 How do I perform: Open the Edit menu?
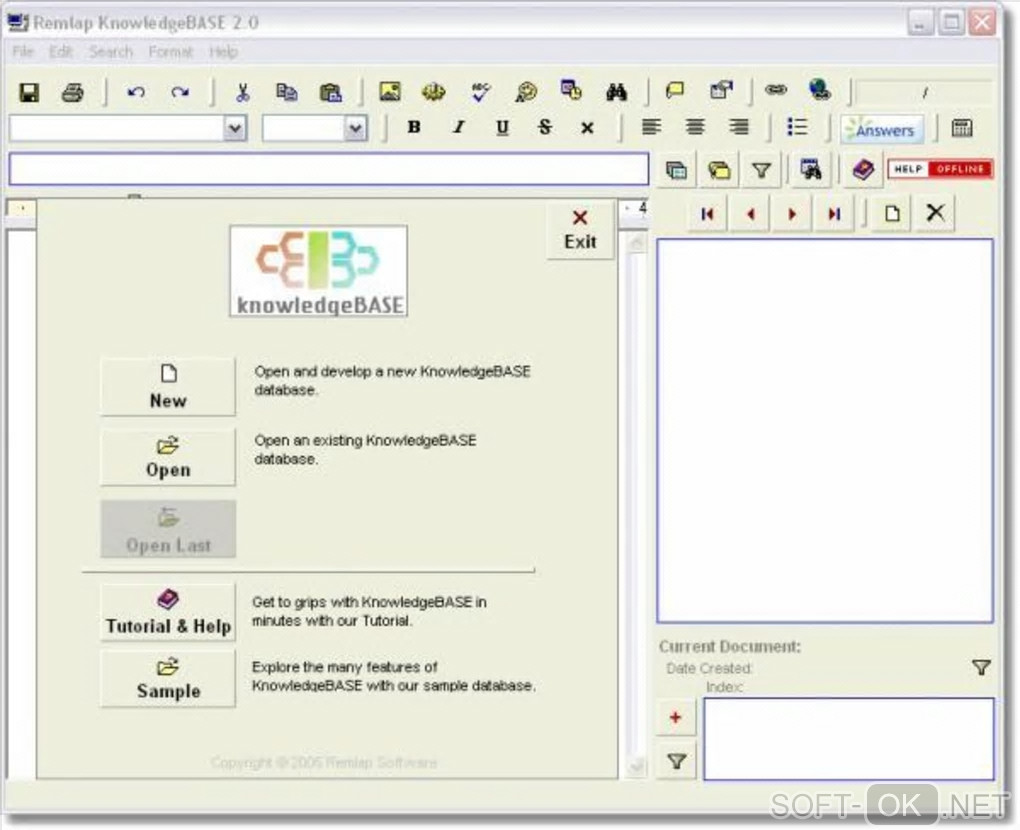[x=60, y=51]
